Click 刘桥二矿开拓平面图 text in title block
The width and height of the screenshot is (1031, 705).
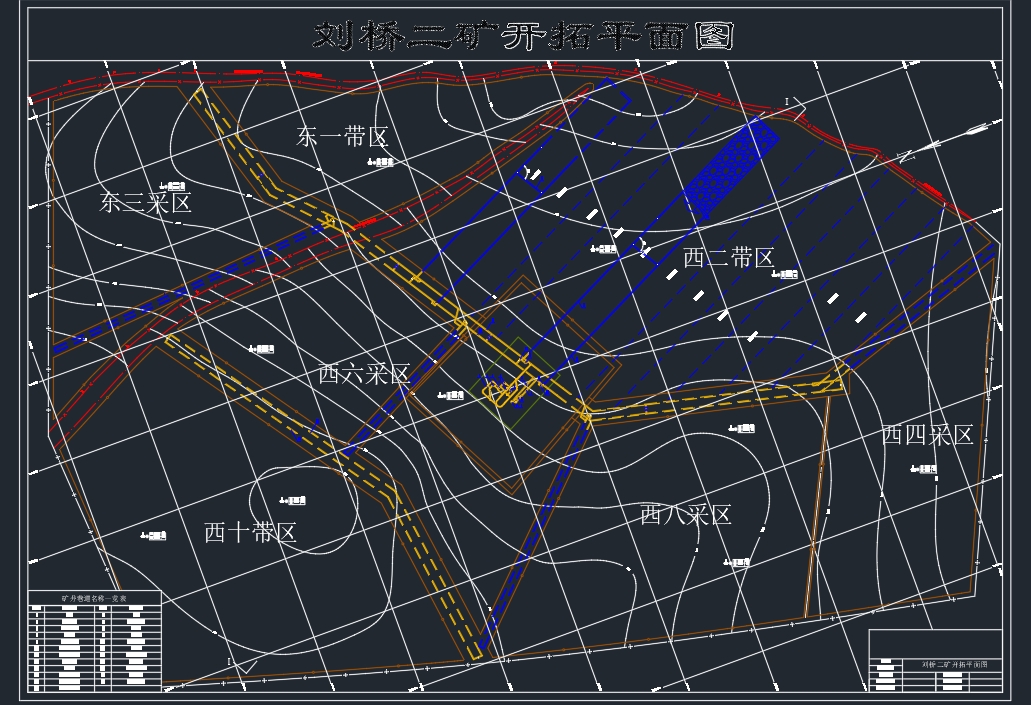[x=954, y=664]
